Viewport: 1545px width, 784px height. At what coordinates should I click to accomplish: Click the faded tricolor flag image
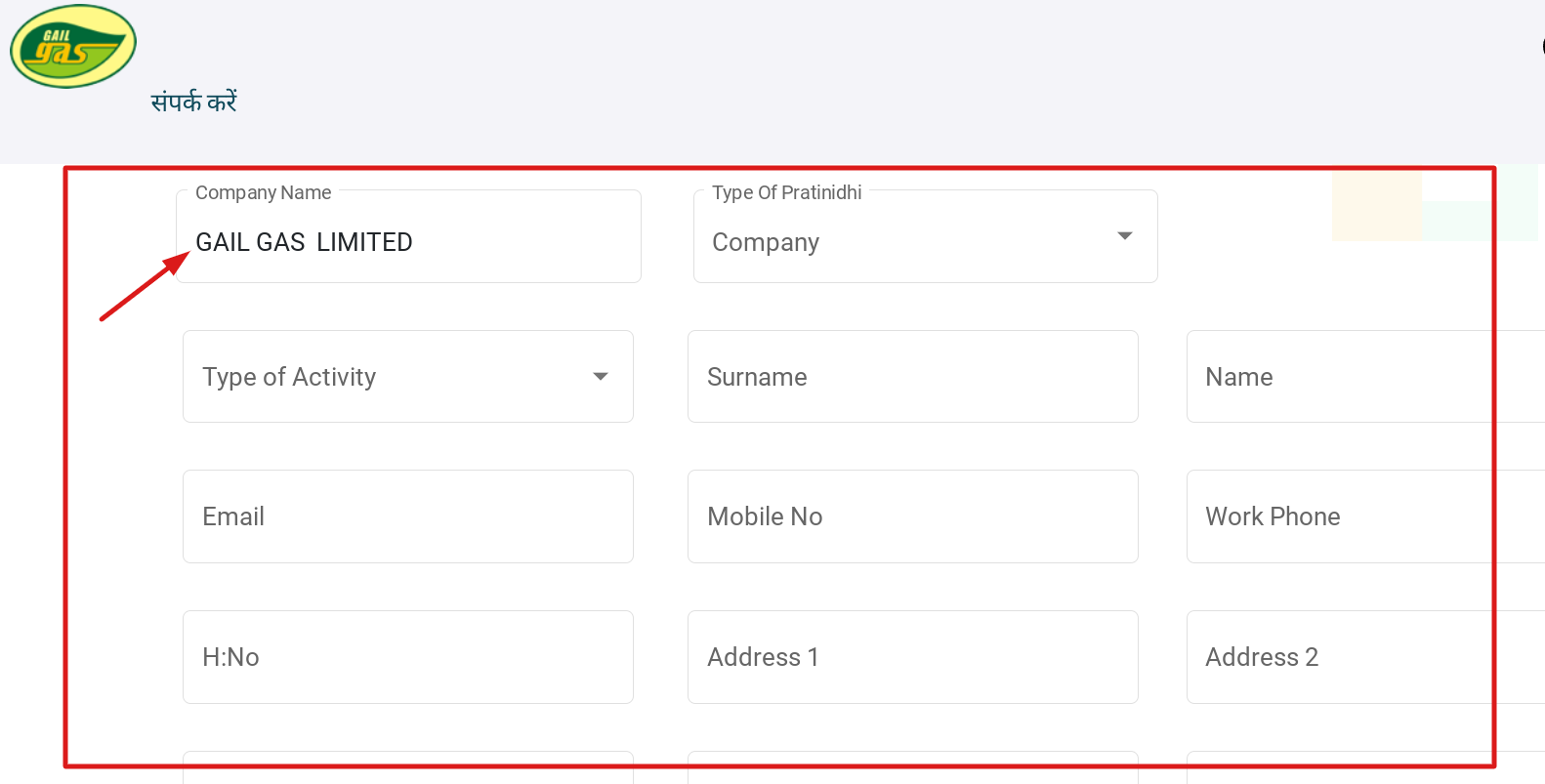tap(1434, 205)
